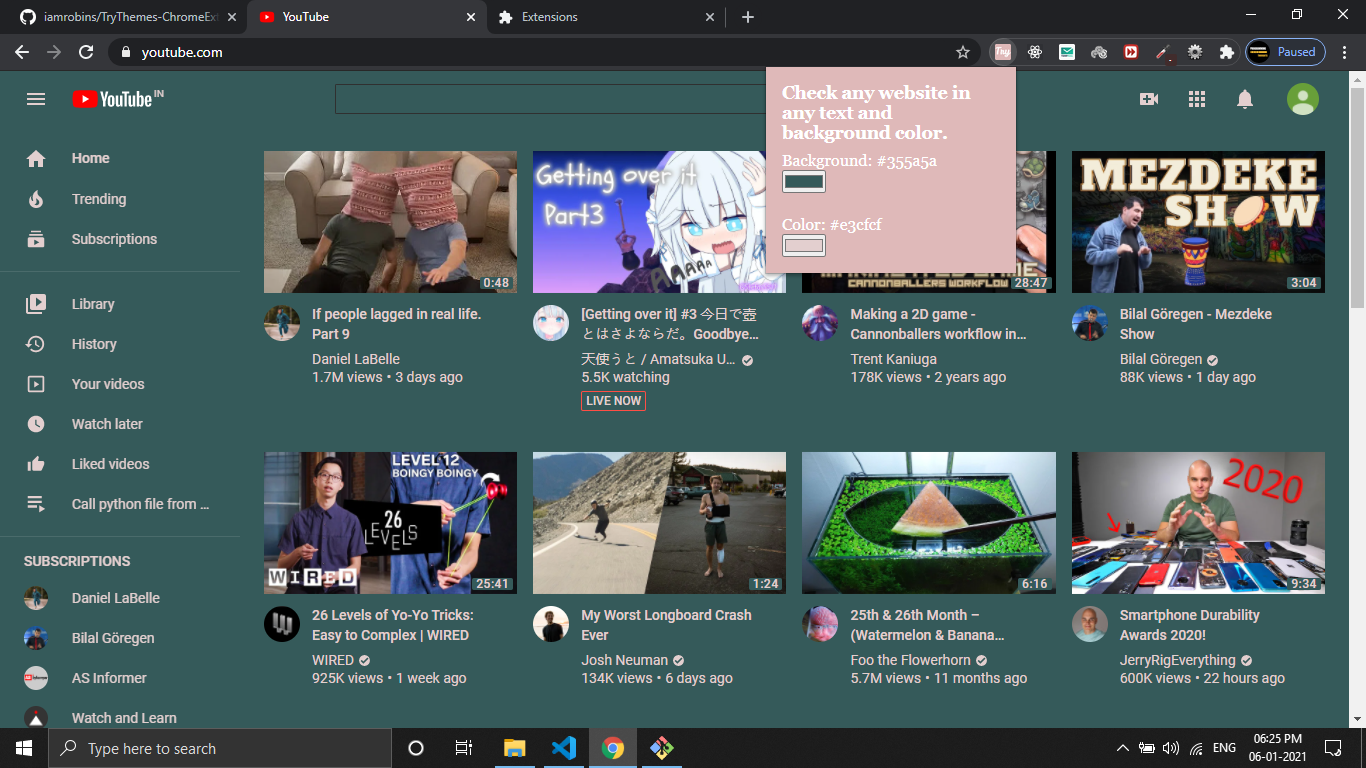Click the JerryRigEverything channel avatar beside video

click(1090, 624)
